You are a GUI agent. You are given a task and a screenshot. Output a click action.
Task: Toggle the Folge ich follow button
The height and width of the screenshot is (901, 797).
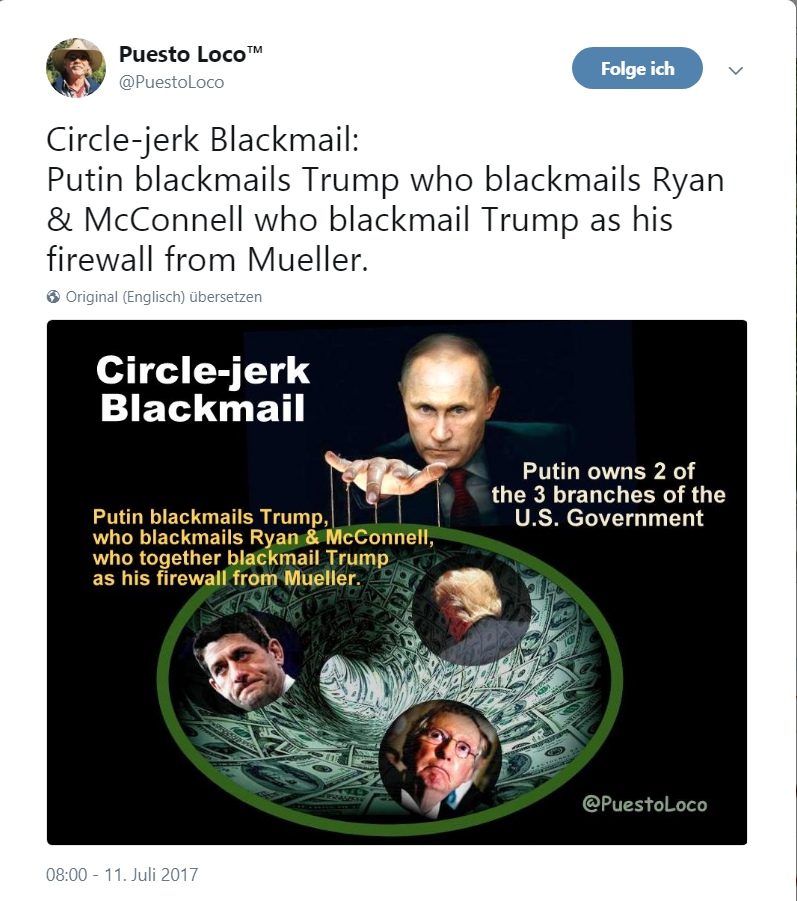637,68
